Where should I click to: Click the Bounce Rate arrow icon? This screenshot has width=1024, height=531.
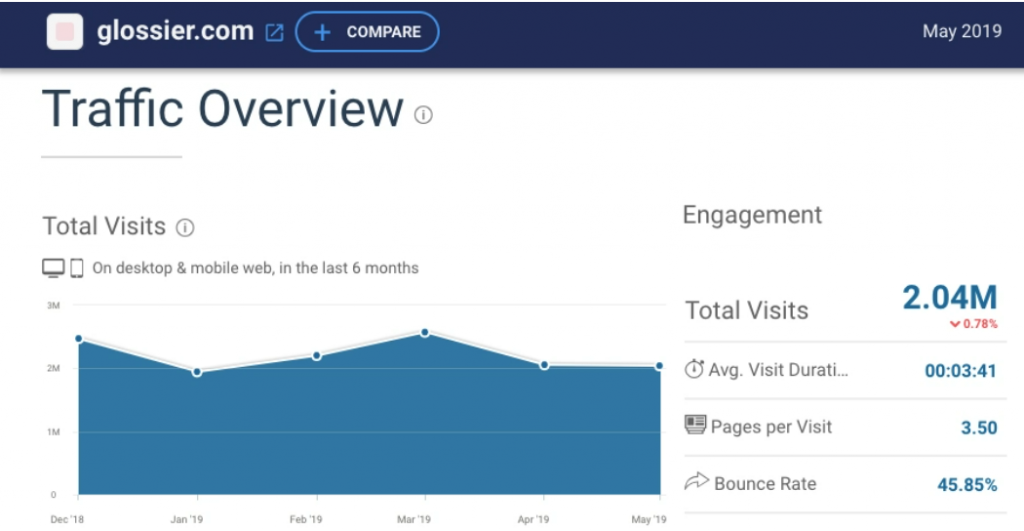point(697,481)
